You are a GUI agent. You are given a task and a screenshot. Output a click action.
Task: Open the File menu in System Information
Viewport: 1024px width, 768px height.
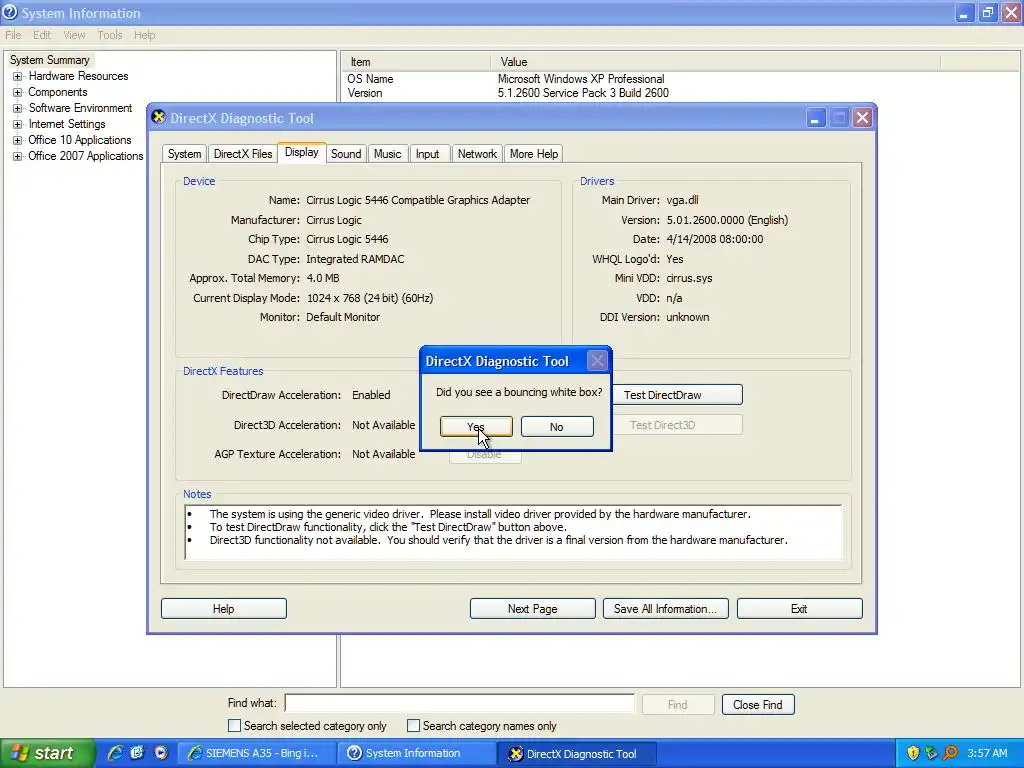point(13,35)
